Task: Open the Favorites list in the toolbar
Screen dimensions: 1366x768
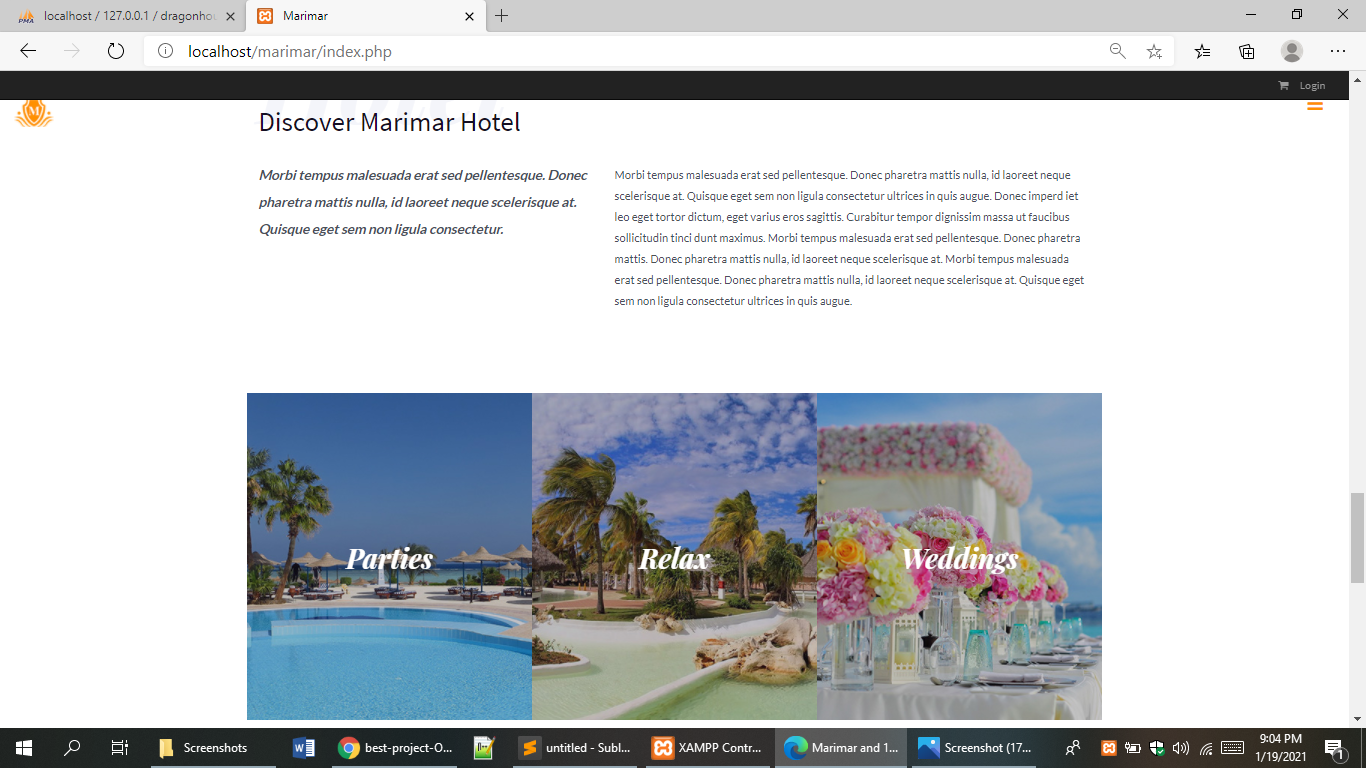Action: (x=1200, y=50)
